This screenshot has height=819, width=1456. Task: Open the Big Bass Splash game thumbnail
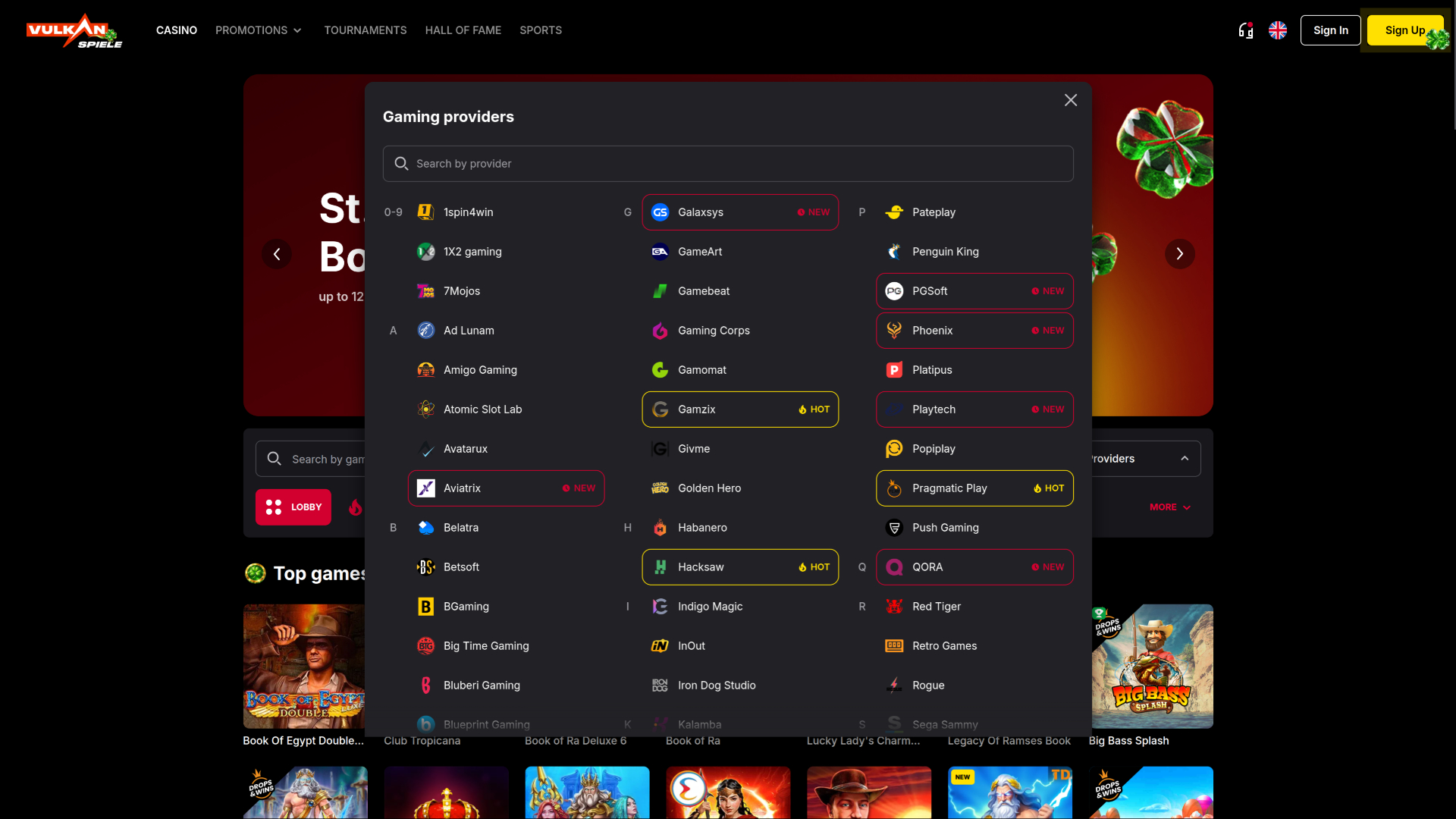tap(1152, 666)
